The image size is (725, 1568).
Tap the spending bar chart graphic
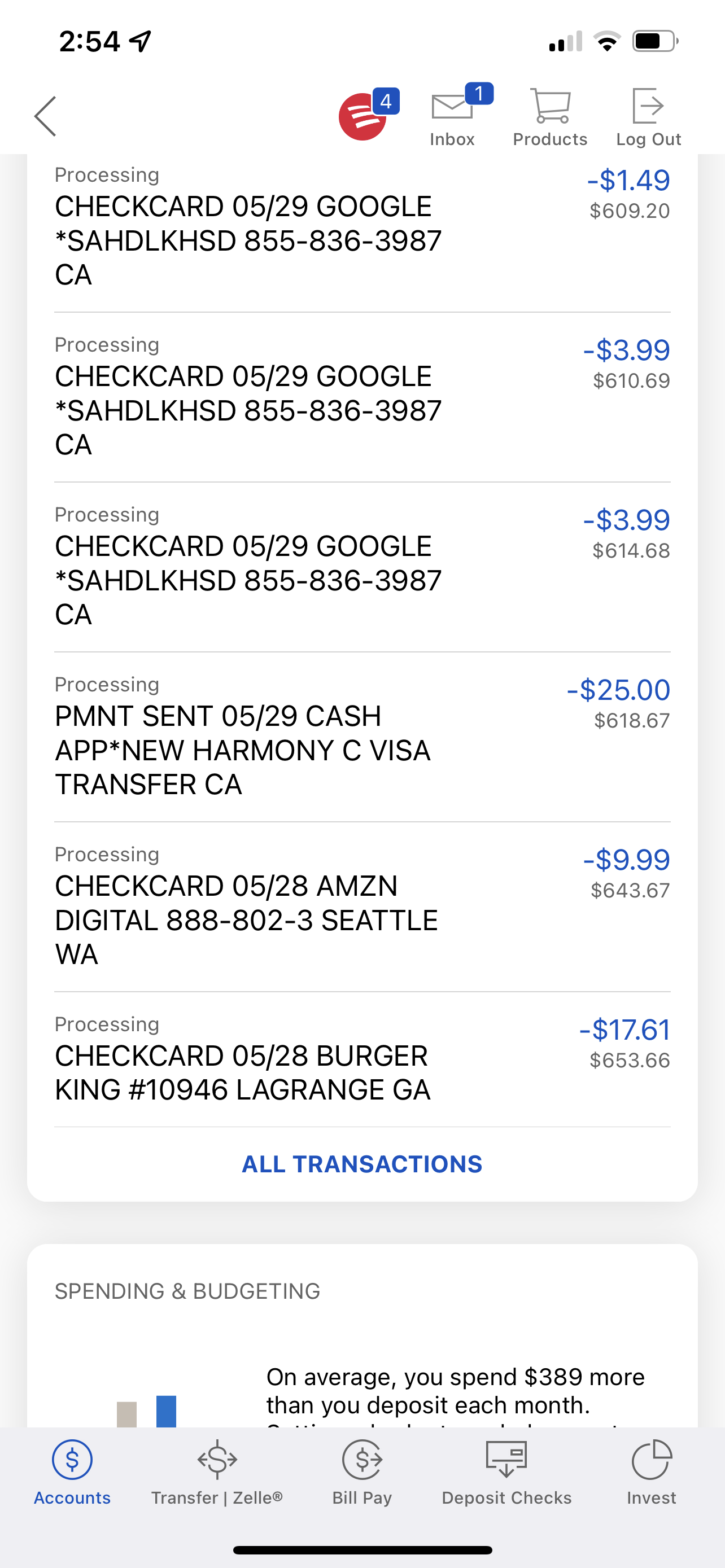147,1411
